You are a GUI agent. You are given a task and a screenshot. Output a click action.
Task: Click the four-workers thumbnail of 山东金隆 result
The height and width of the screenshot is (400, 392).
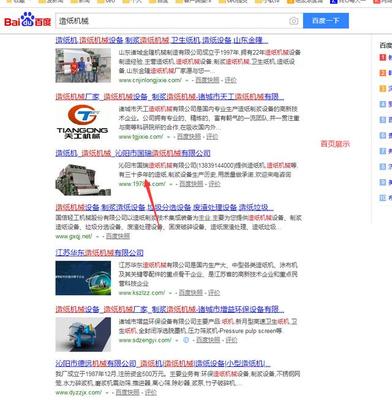83,65
